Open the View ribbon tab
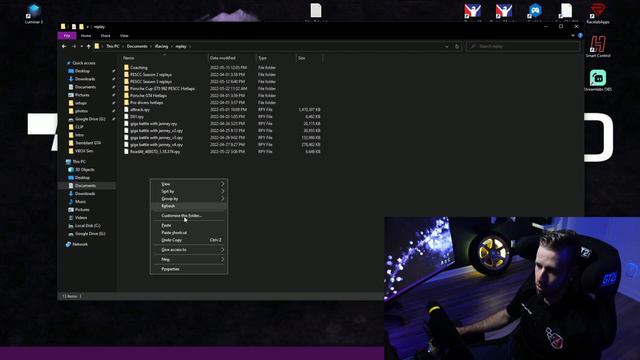This screenshot has width=640, height=360. [124, 36]
